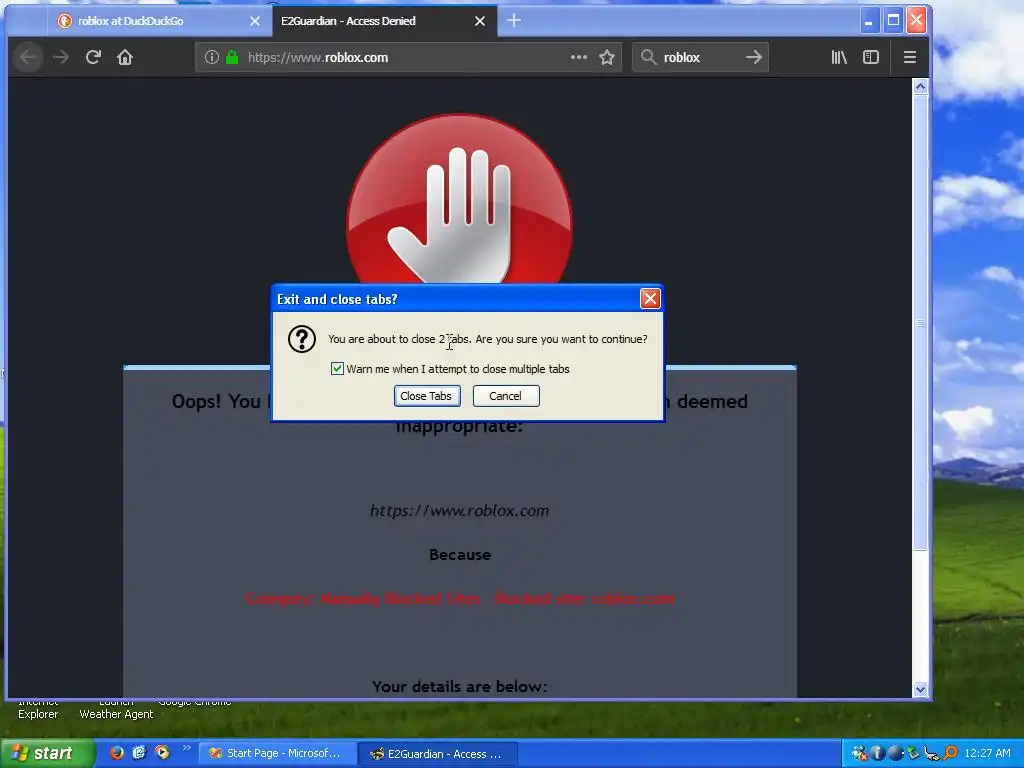Submit the roblox search with arrow
Screen dimensions: 1024x768
[x=754, y=57]
